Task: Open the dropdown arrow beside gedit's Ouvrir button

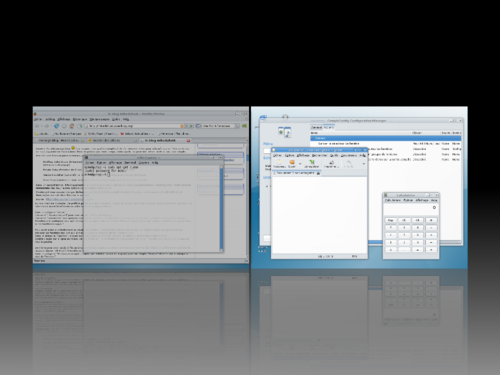Action: (300, 164)
